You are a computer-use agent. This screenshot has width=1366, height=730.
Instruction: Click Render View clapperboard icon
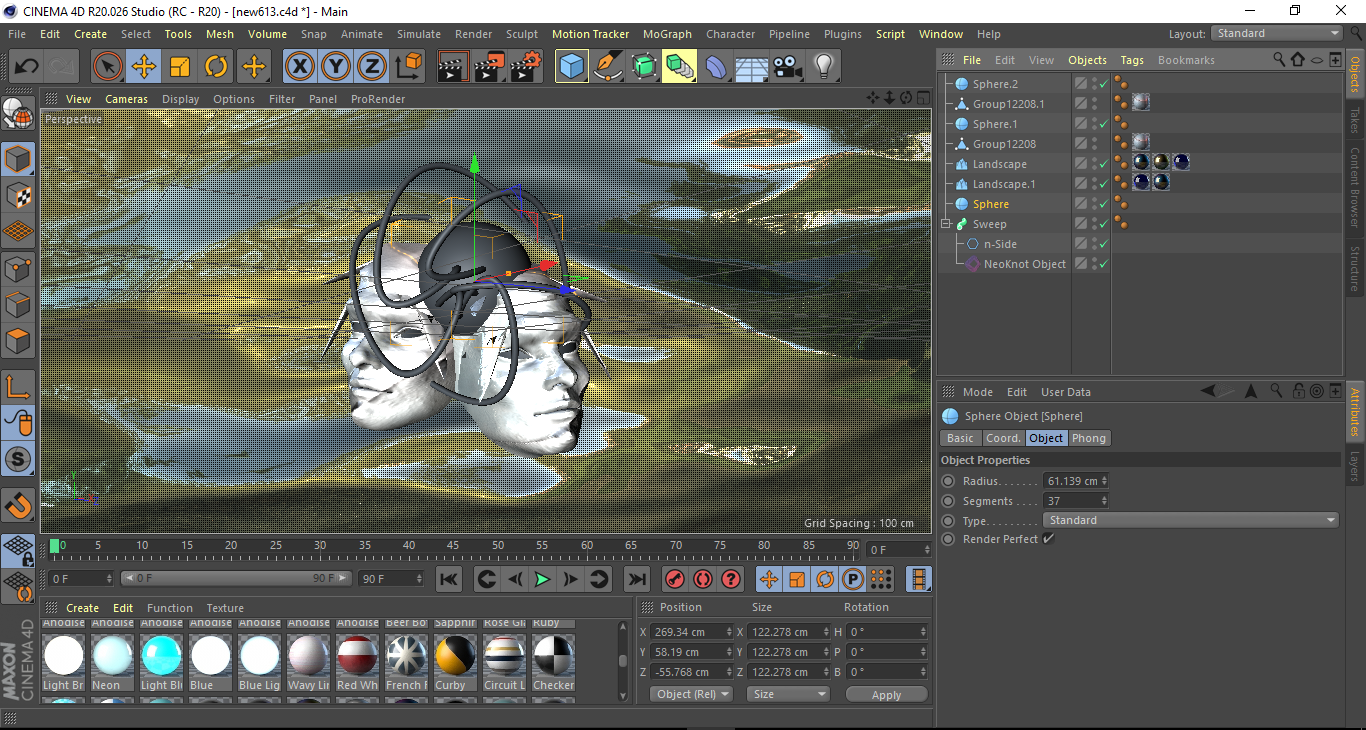453,67
